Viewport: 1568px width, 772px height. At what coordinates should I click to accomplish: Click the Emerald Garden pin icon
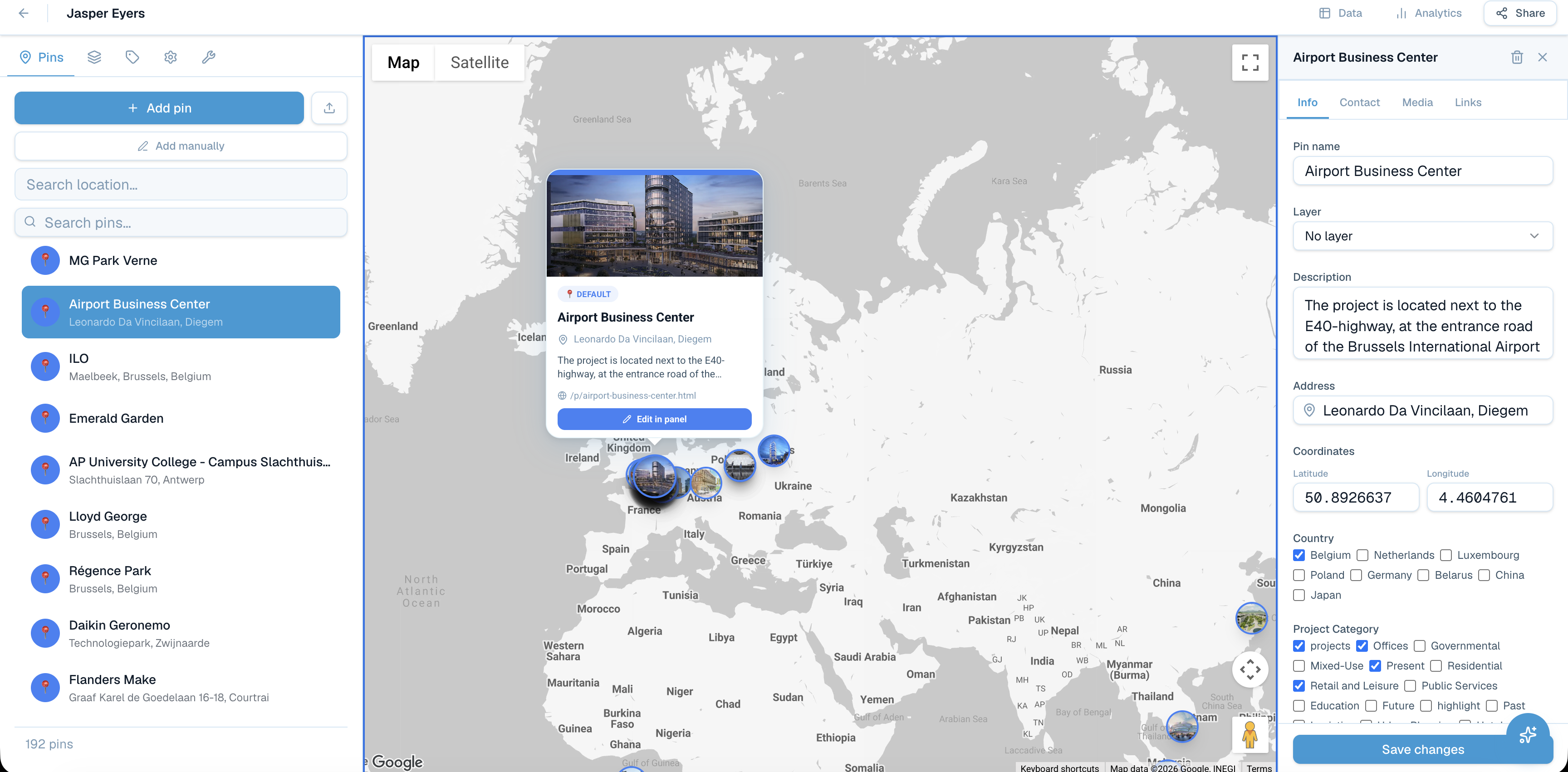click(x=45, y=419)
